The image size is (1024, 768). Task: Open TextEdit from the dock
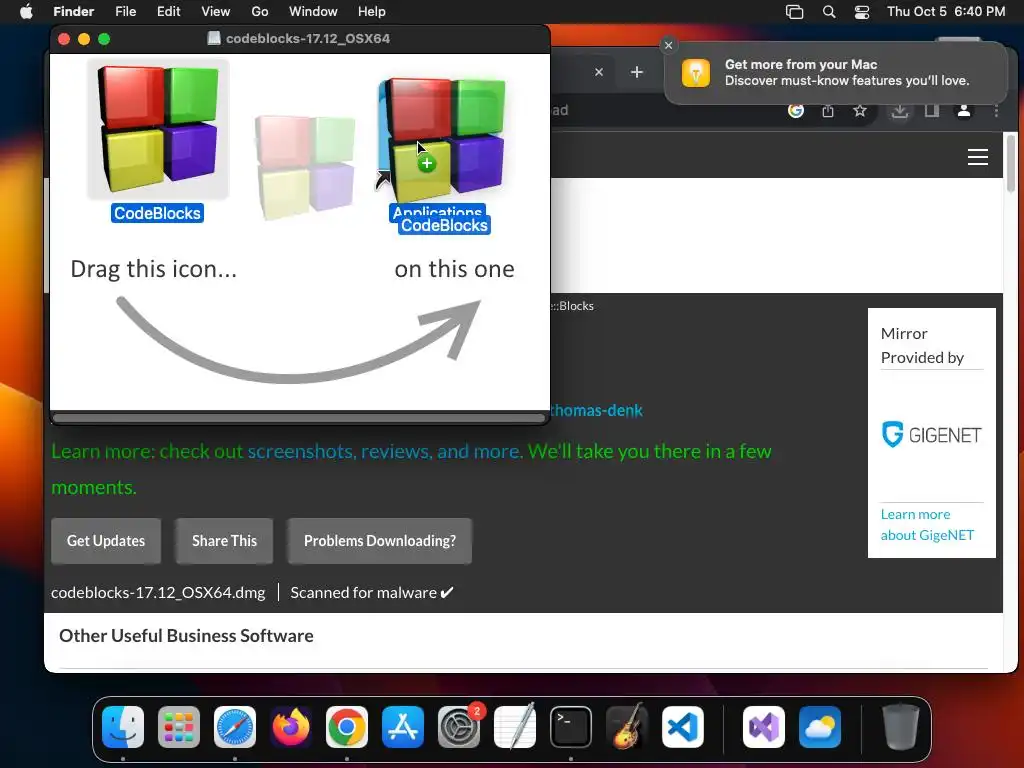[x=515, y=727]
